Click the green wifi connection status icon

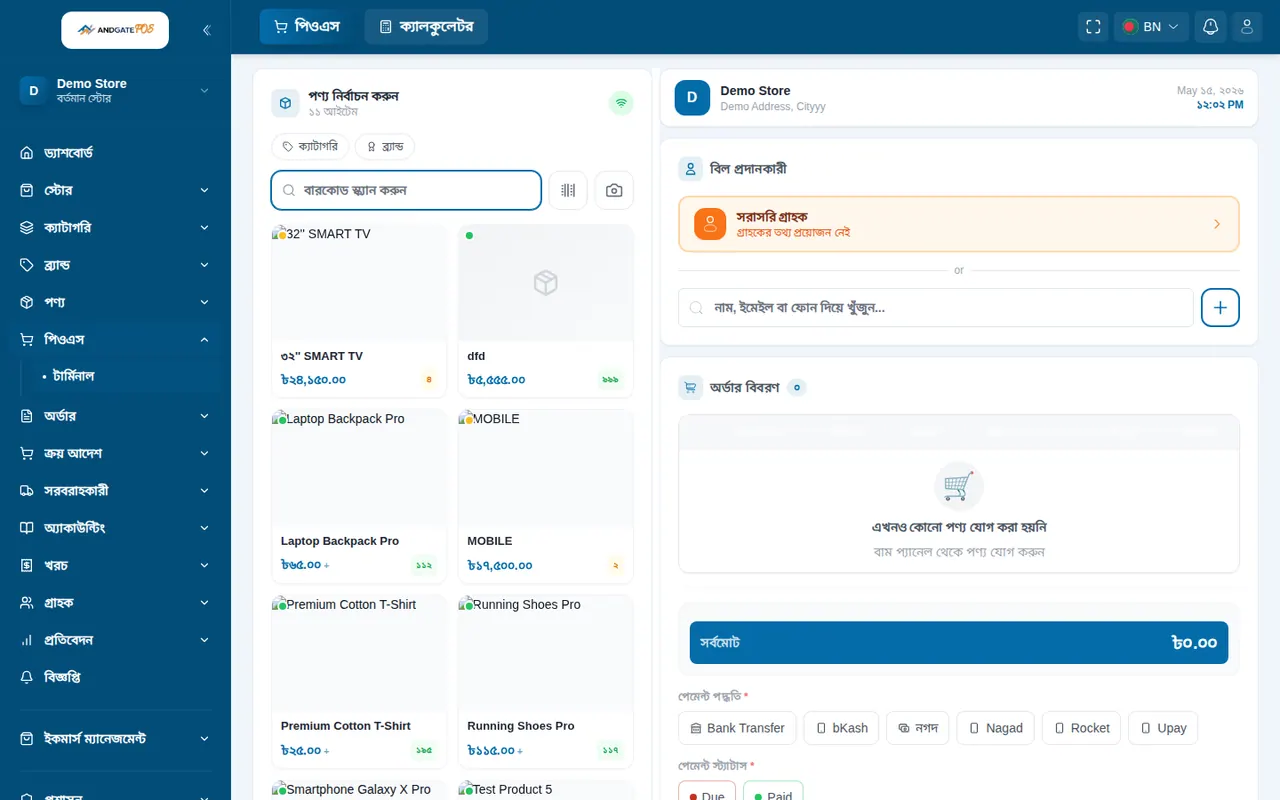(x=621, y=102)
